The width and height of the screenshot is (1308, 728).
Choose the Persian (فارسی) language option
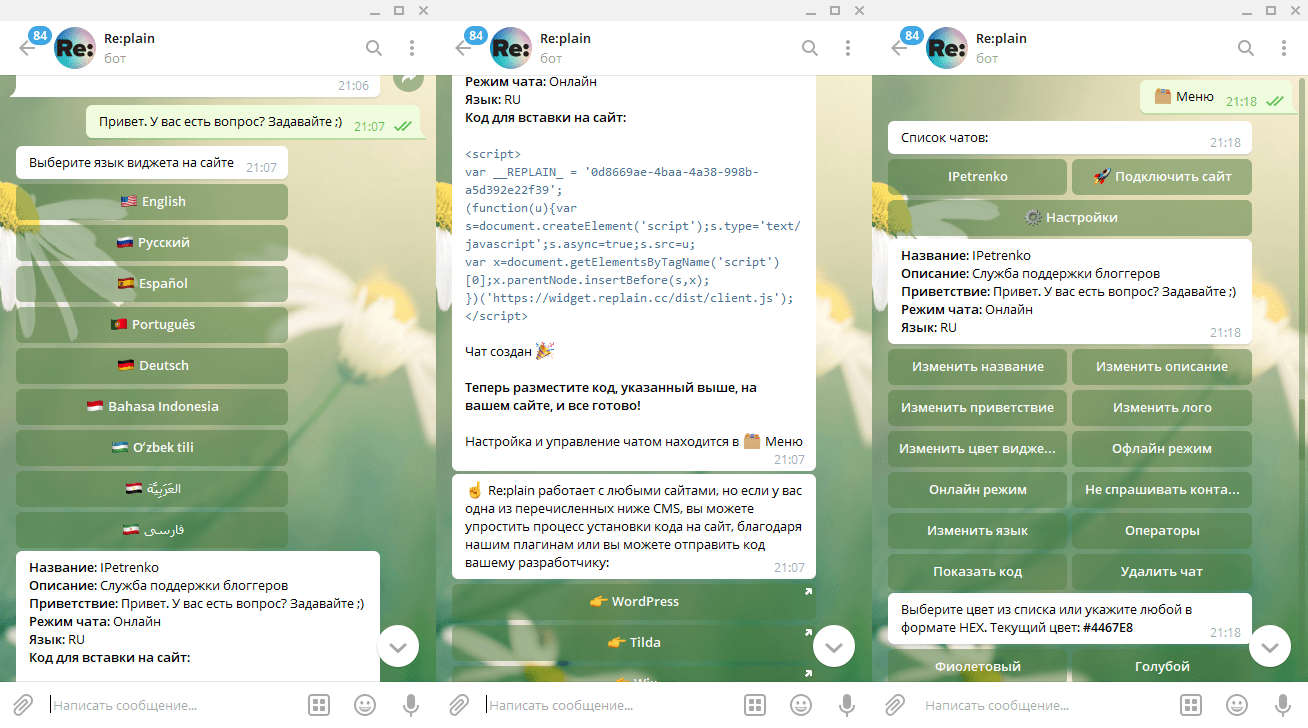pos(152,529)
